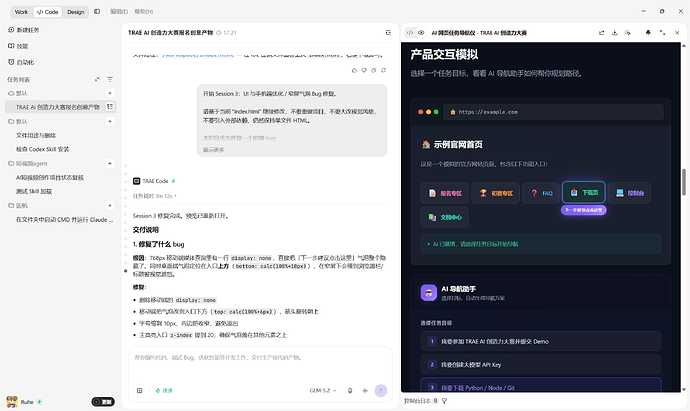Click the element picker icon in preview header

[628, 33]
